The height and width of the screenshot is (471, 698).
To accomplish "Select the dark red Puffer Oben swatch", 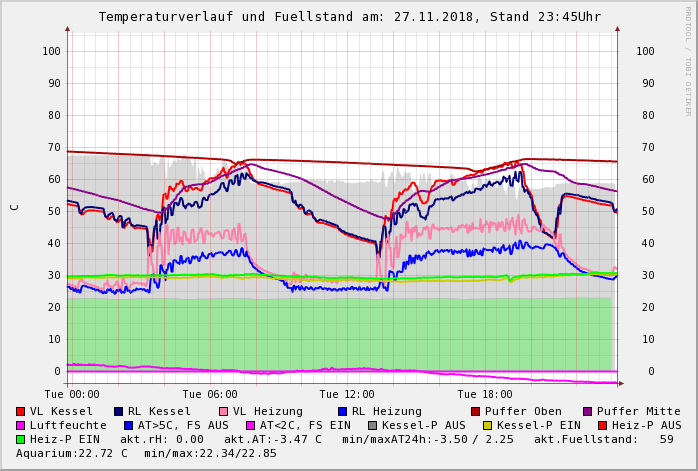I will [x=476, y=411].
